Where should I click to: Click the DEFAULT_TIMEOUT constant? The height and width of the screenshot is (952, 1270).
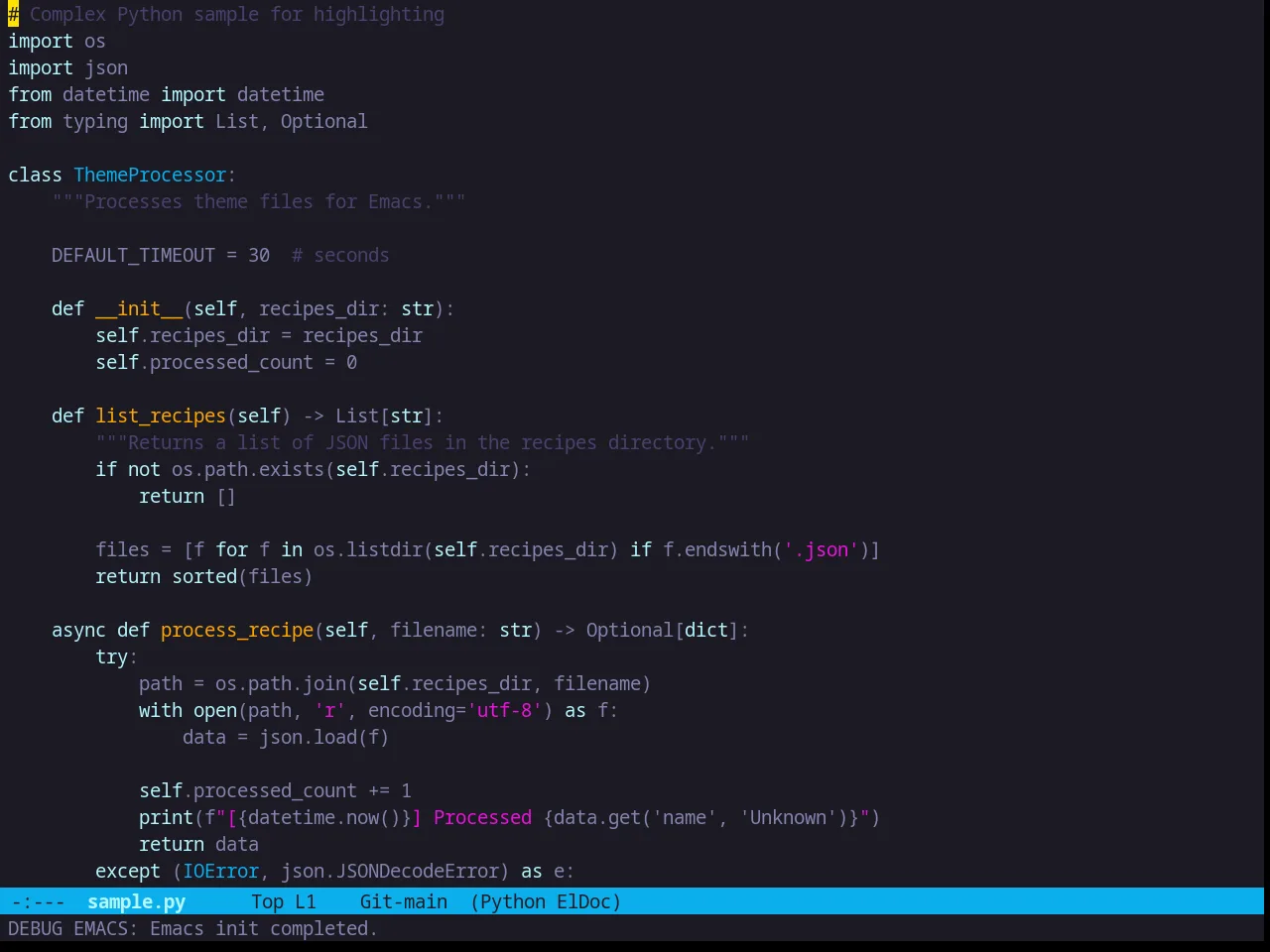[x=133, y=255]
